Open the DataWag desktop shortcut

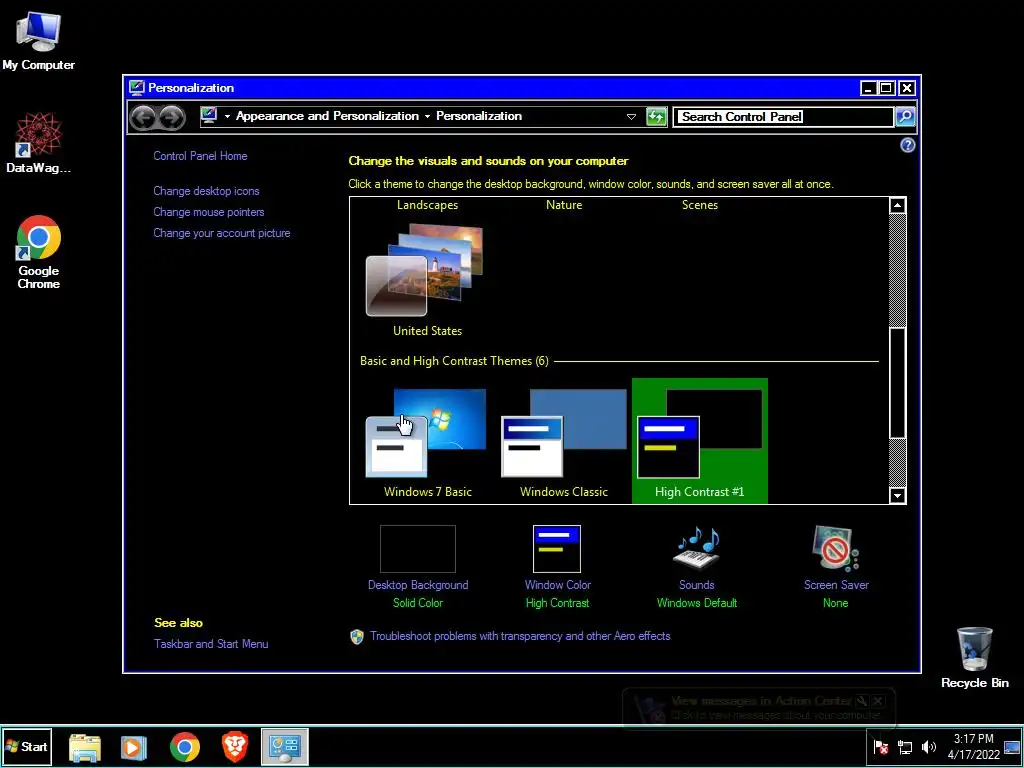tap(38, 143)
